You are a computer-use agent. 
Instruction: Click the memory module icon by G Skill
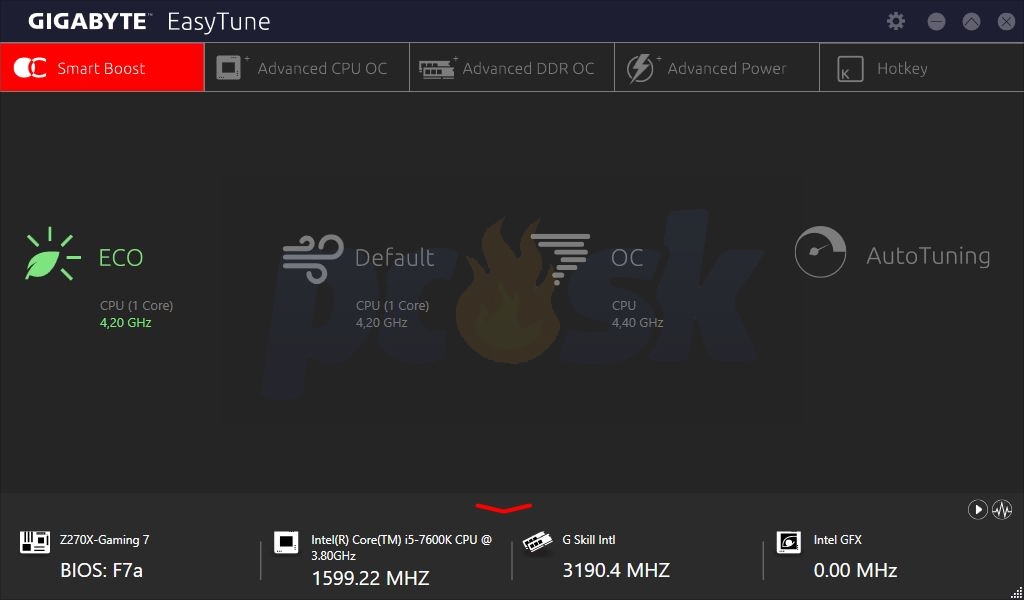537,542
